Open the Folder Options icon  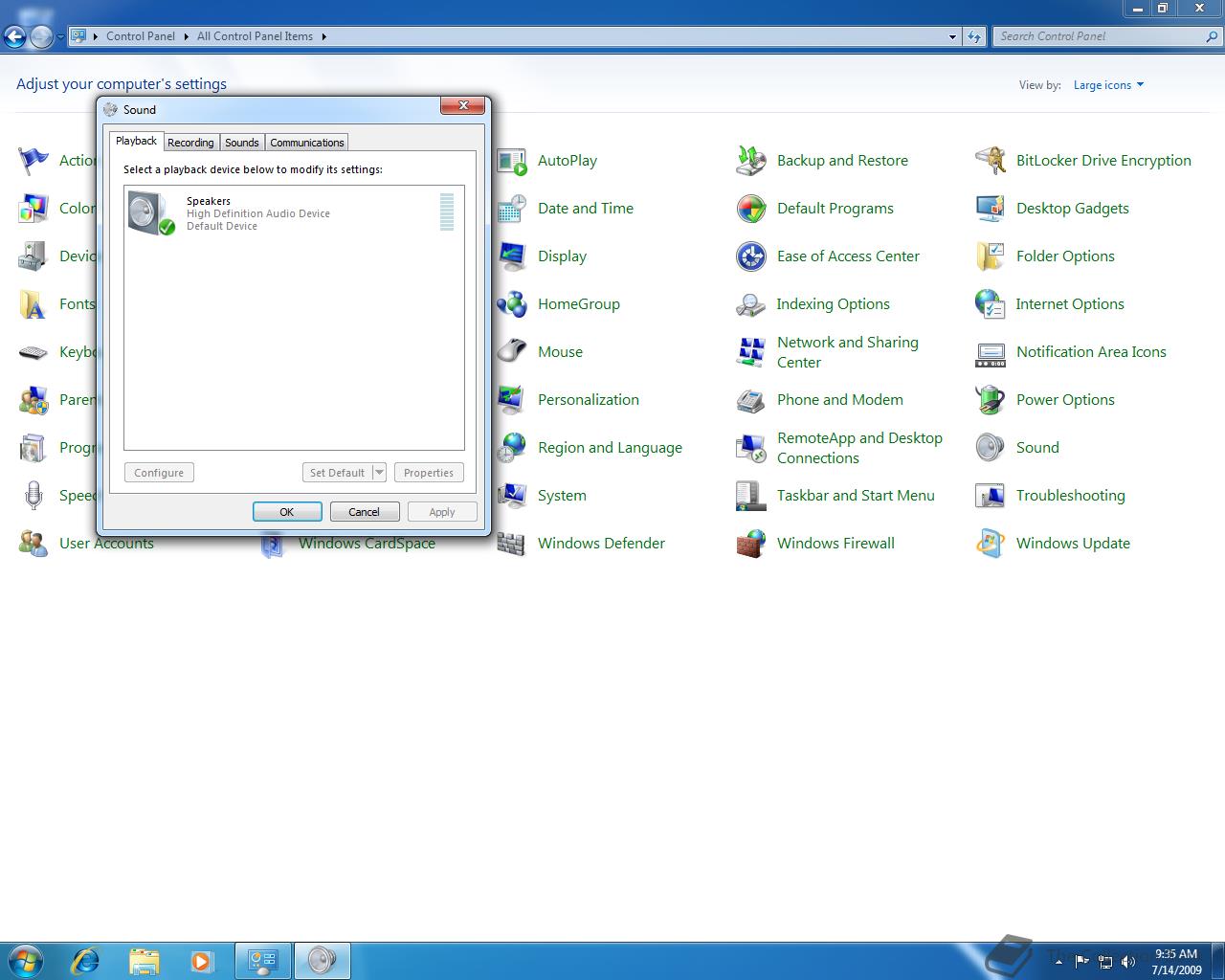point(991,256)
